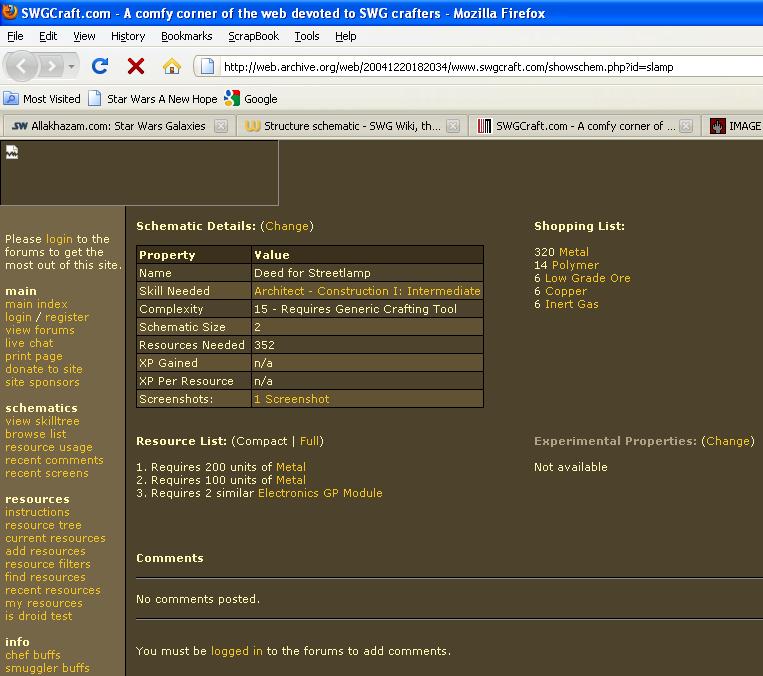Viewport: 763px width, 676px height.
Task: Click the URL address bar
Action: pyautogui.click(x=480, y=67)
